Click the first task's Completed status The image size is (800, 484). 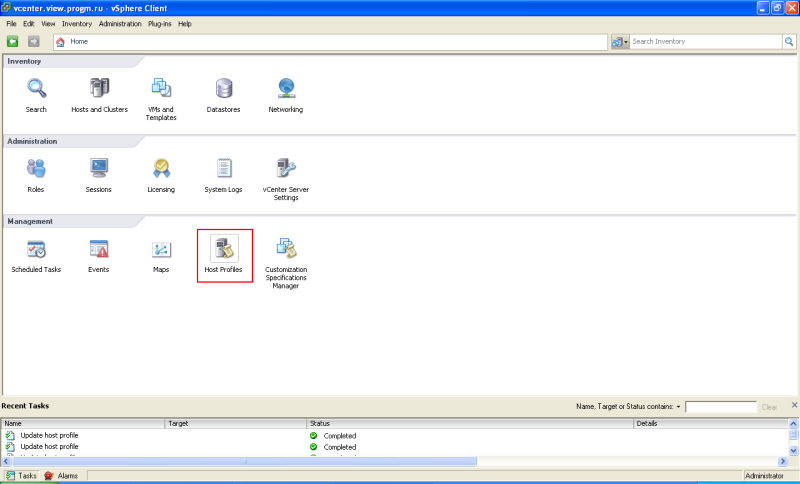click(339, 436)
